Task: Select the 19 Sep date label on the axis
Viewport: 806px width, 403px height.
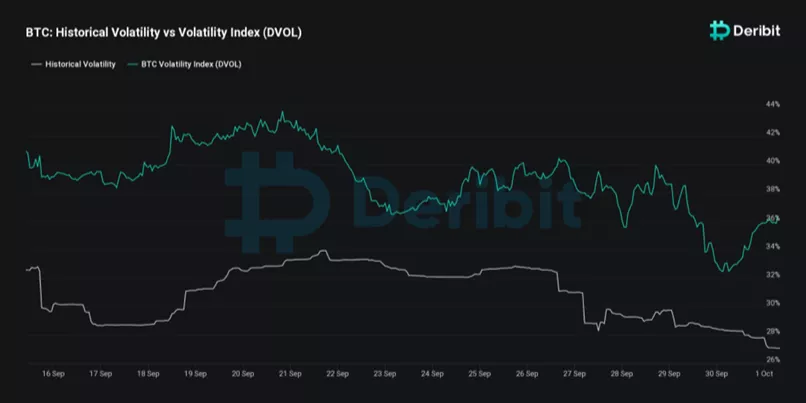Action: point(194,374)
